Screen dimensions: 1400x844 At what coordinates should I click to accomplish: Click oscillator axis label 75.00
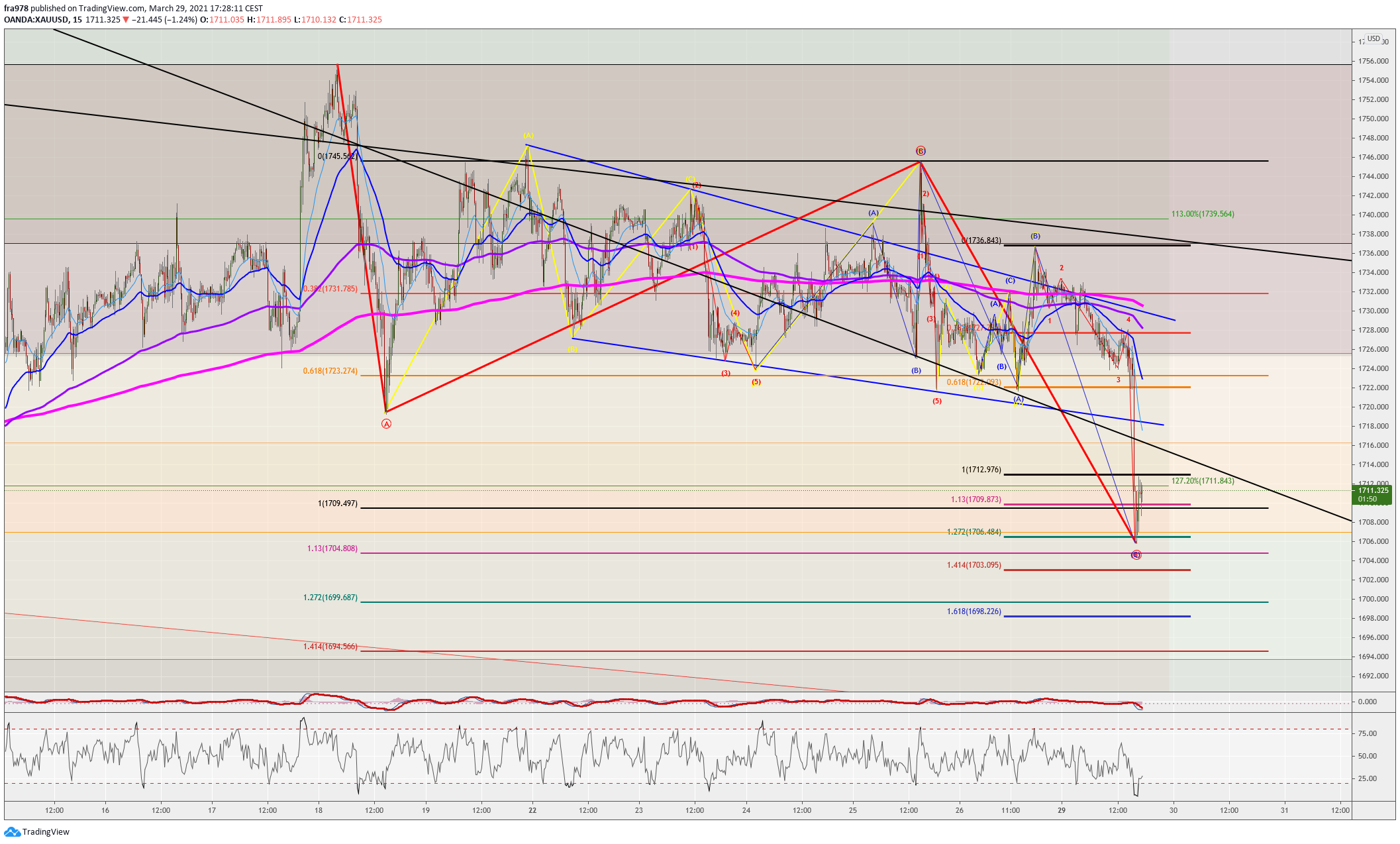(1368, 733)
